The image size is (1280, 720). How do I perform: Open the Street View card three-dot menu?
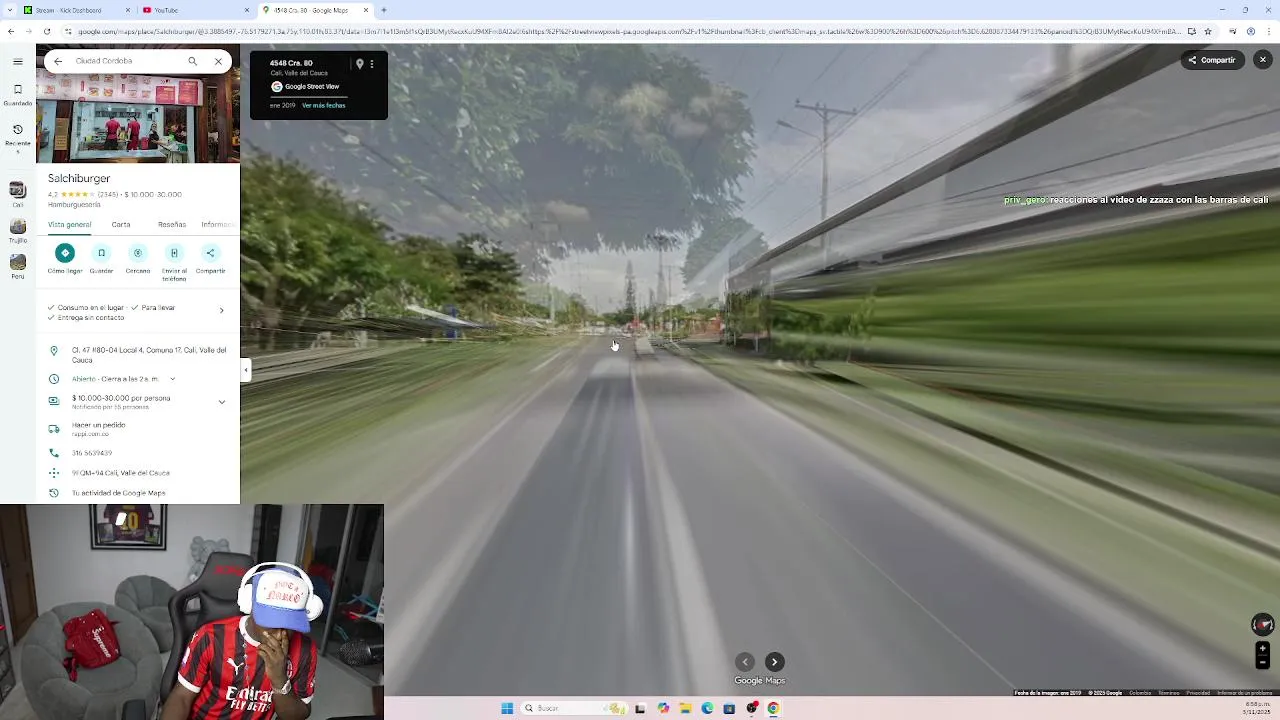(372, 64)
